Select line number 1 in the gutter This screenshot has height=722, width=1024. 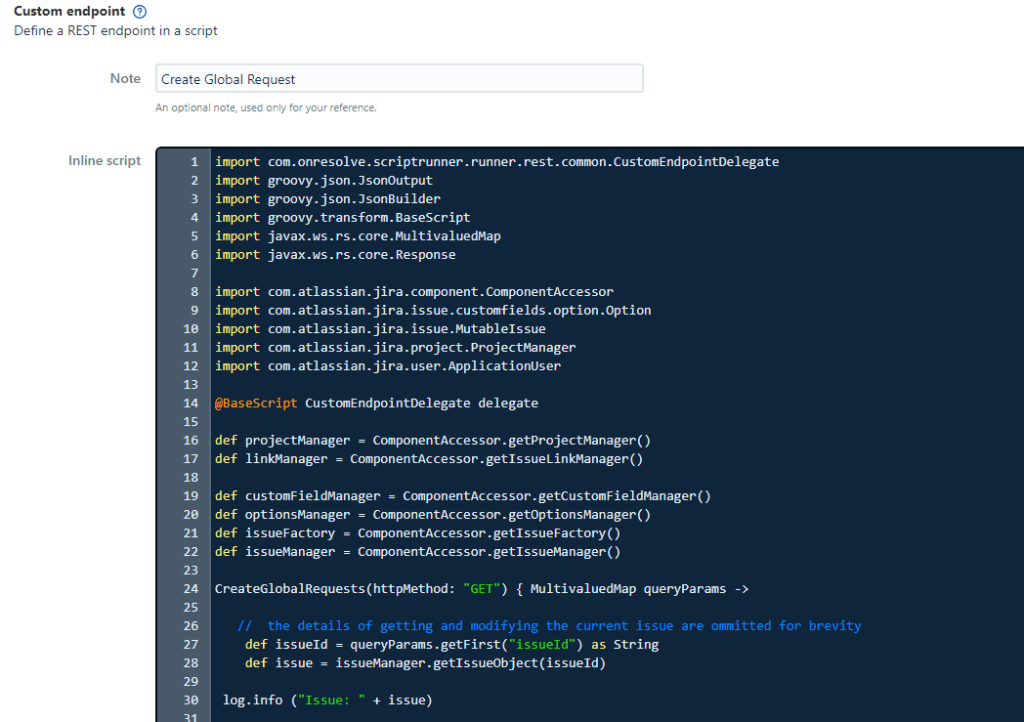coord(194,161)
